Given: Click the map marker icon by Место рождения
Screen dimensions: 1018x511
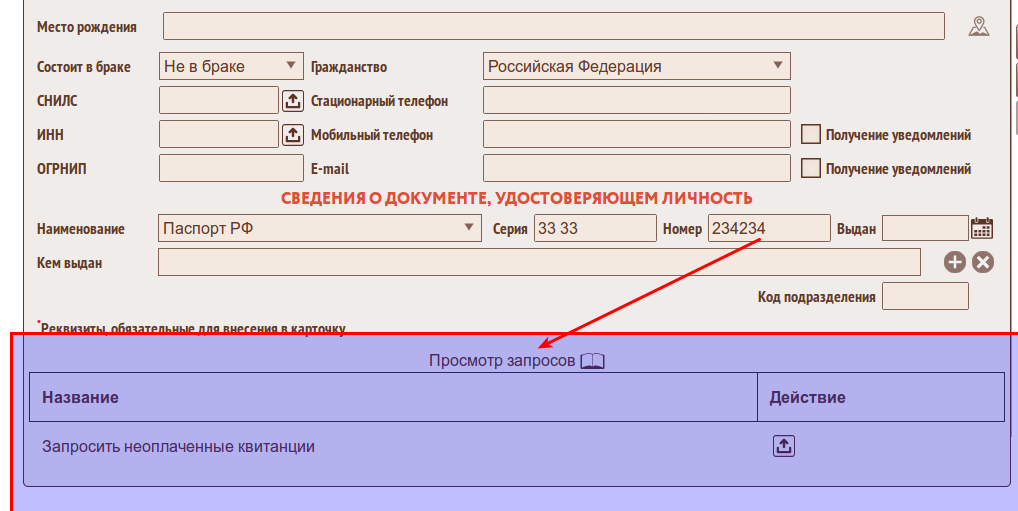Looking at the screenshot, I should [x=978, y=27].
